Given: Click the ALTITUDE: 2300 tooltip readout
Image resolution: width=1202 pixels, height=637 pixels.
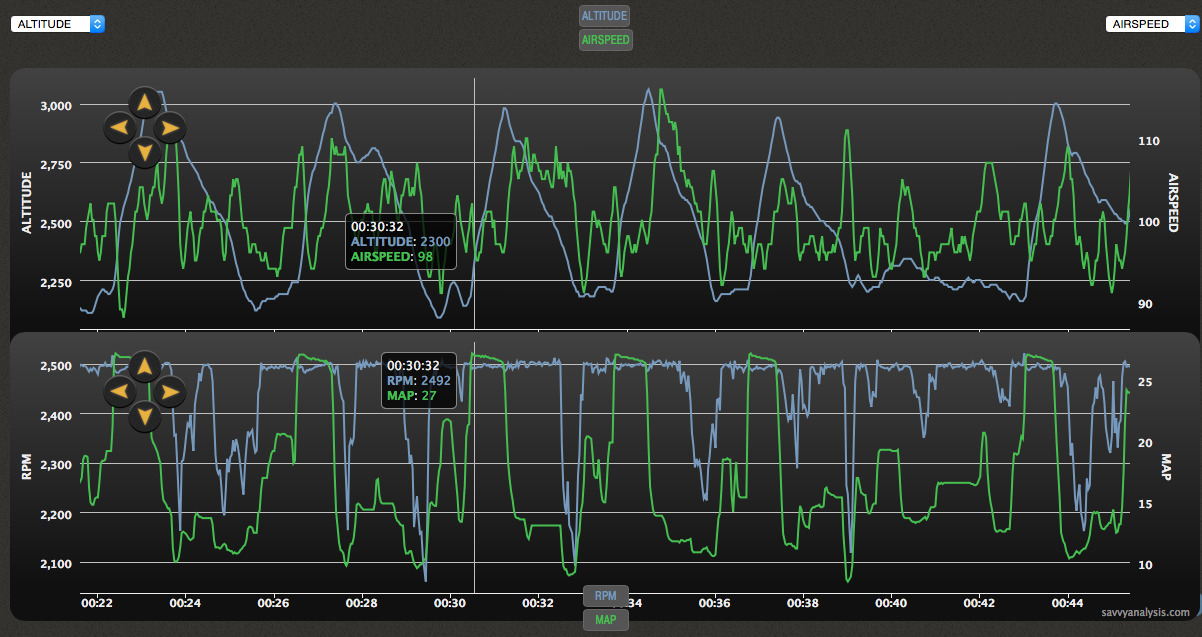Looking at the screenshot, I should click(x=400, y=242).
